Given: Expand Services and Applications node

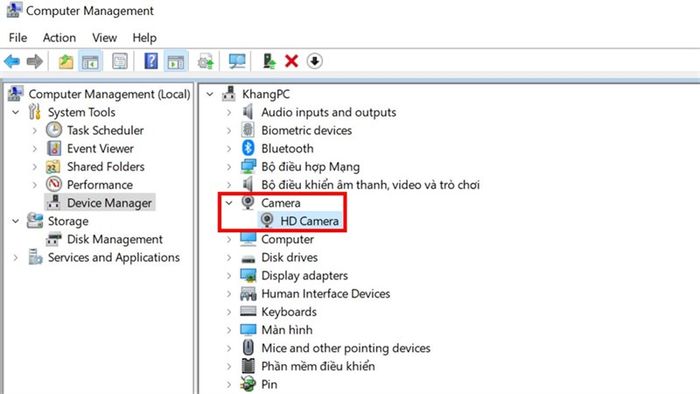Looking at the screenshot, I should pos(16,257).
